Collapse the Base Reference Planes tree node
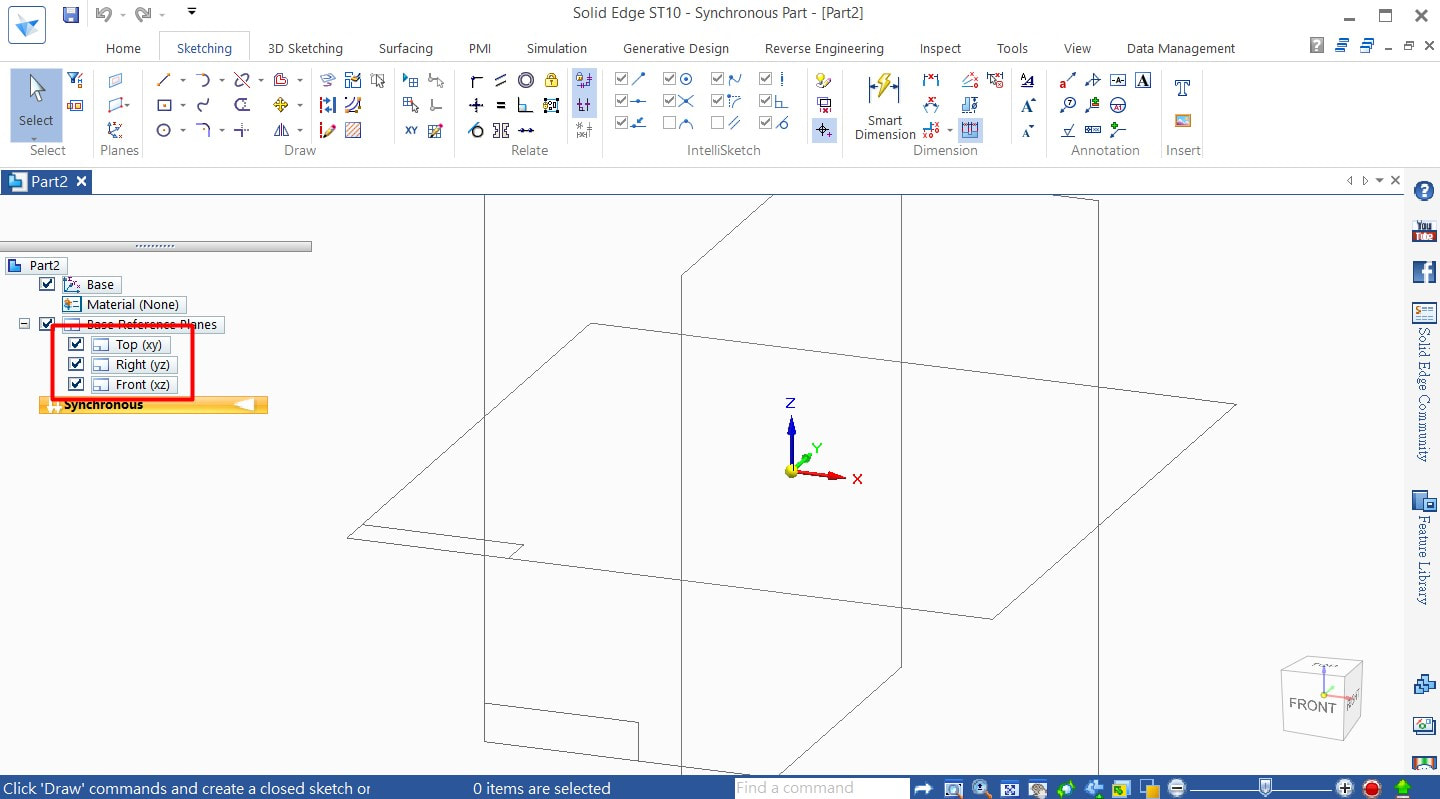 point(25,324)
